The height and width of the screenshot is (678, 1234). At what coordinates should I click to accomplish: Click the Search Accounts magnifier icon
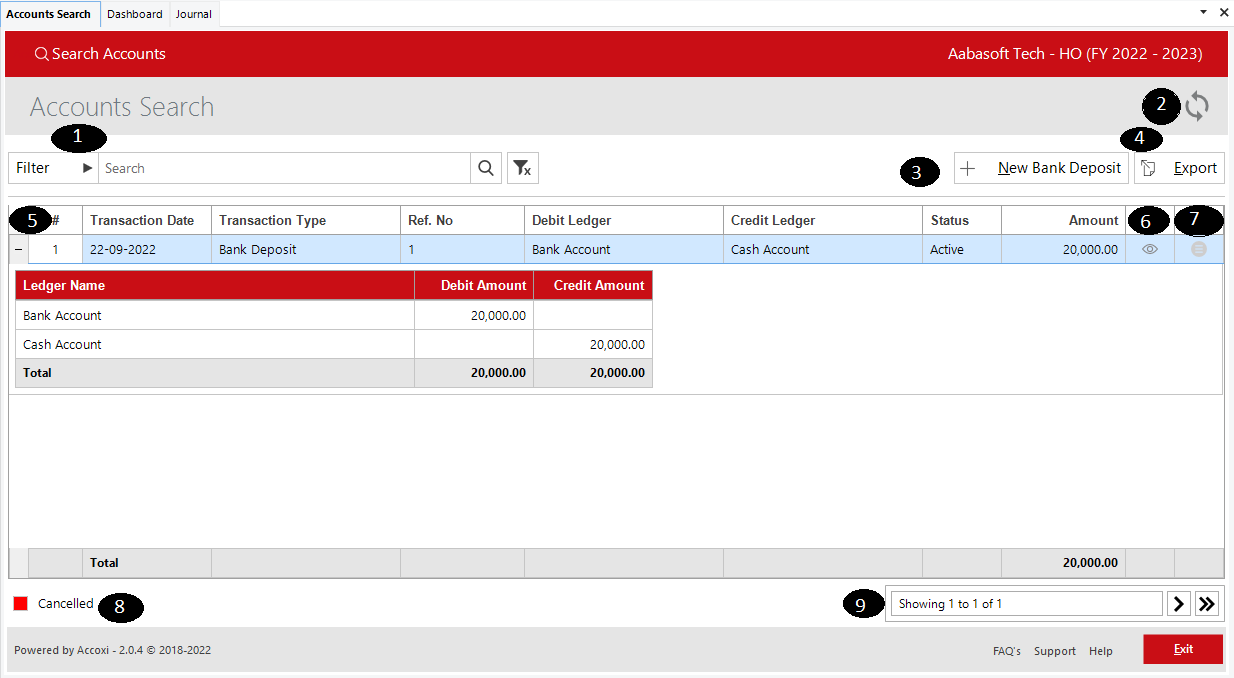click(x=41, y=54)
